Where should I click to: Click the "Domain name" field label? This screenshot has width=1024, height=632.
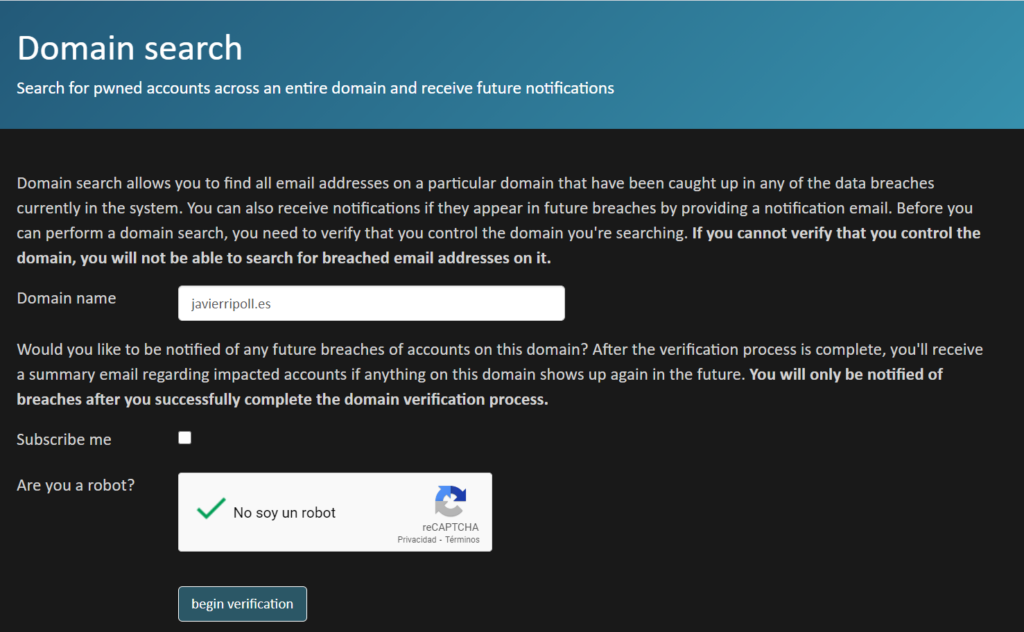66,298
